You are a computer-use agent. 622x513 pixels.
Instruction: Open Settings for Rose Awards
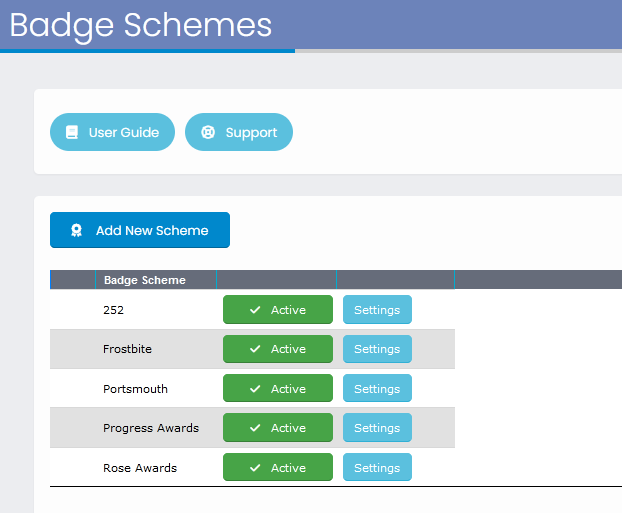377,467
